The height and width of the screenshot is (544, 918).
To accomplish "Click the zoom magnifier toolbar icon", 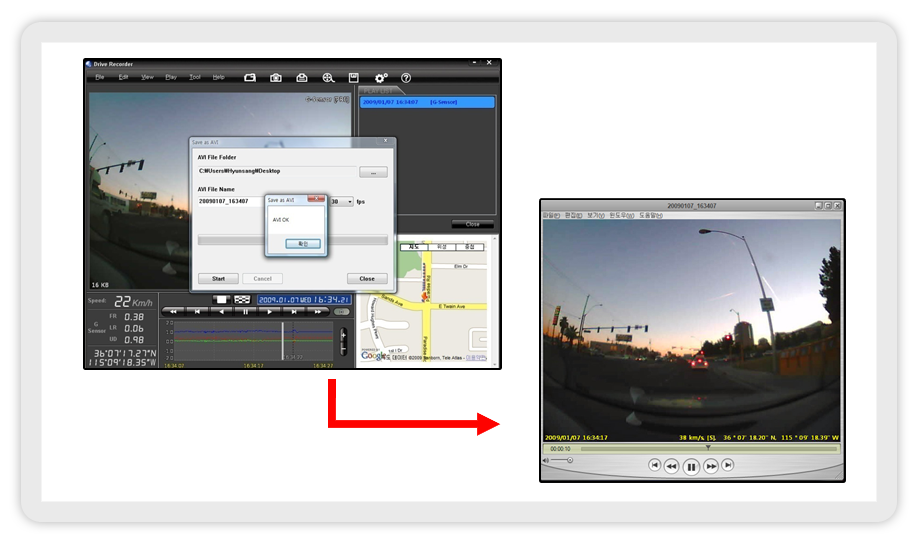I will tap(328, 77).
